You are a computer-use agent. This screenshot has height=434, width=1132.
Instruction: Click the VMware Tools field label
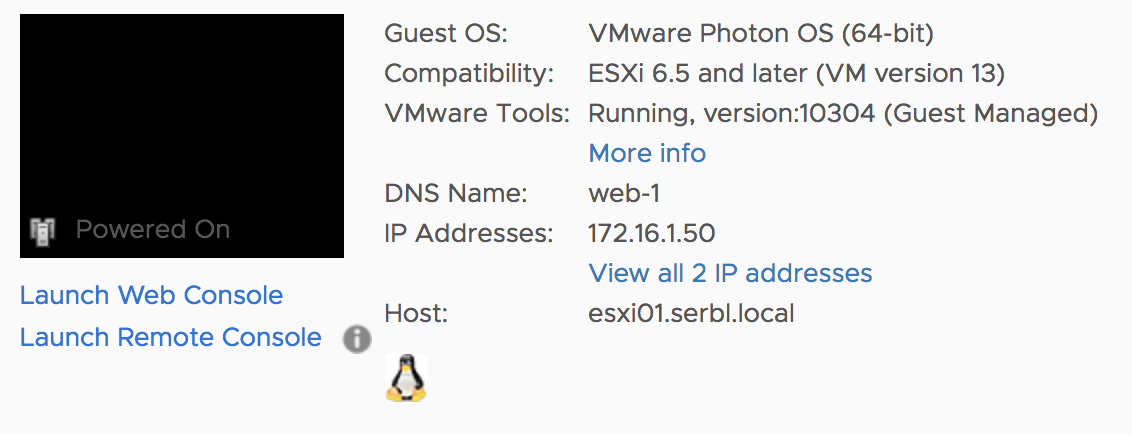477,113
